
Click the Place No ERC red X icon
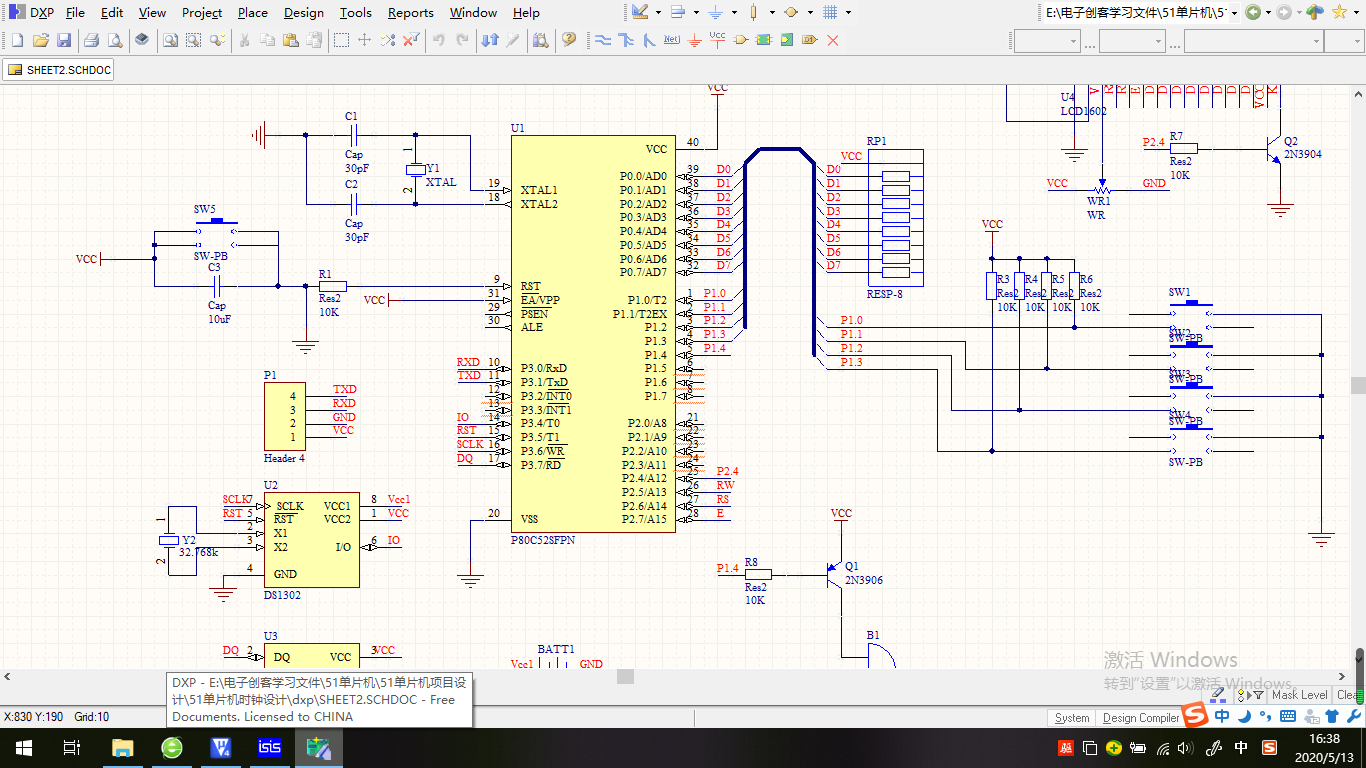pyautogui.click(x=833, y=40)
